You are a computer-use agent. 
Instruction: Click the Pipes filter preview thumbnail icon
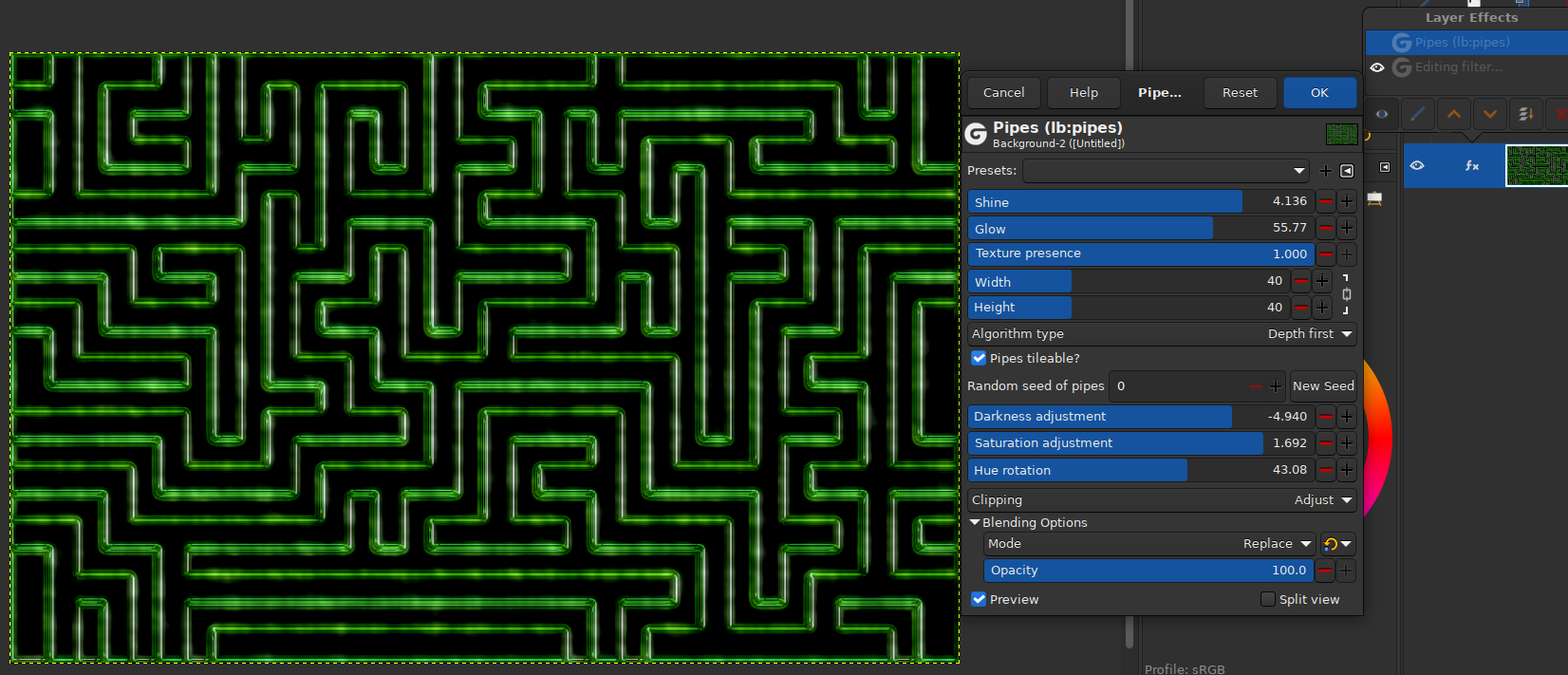point(1341,135)
